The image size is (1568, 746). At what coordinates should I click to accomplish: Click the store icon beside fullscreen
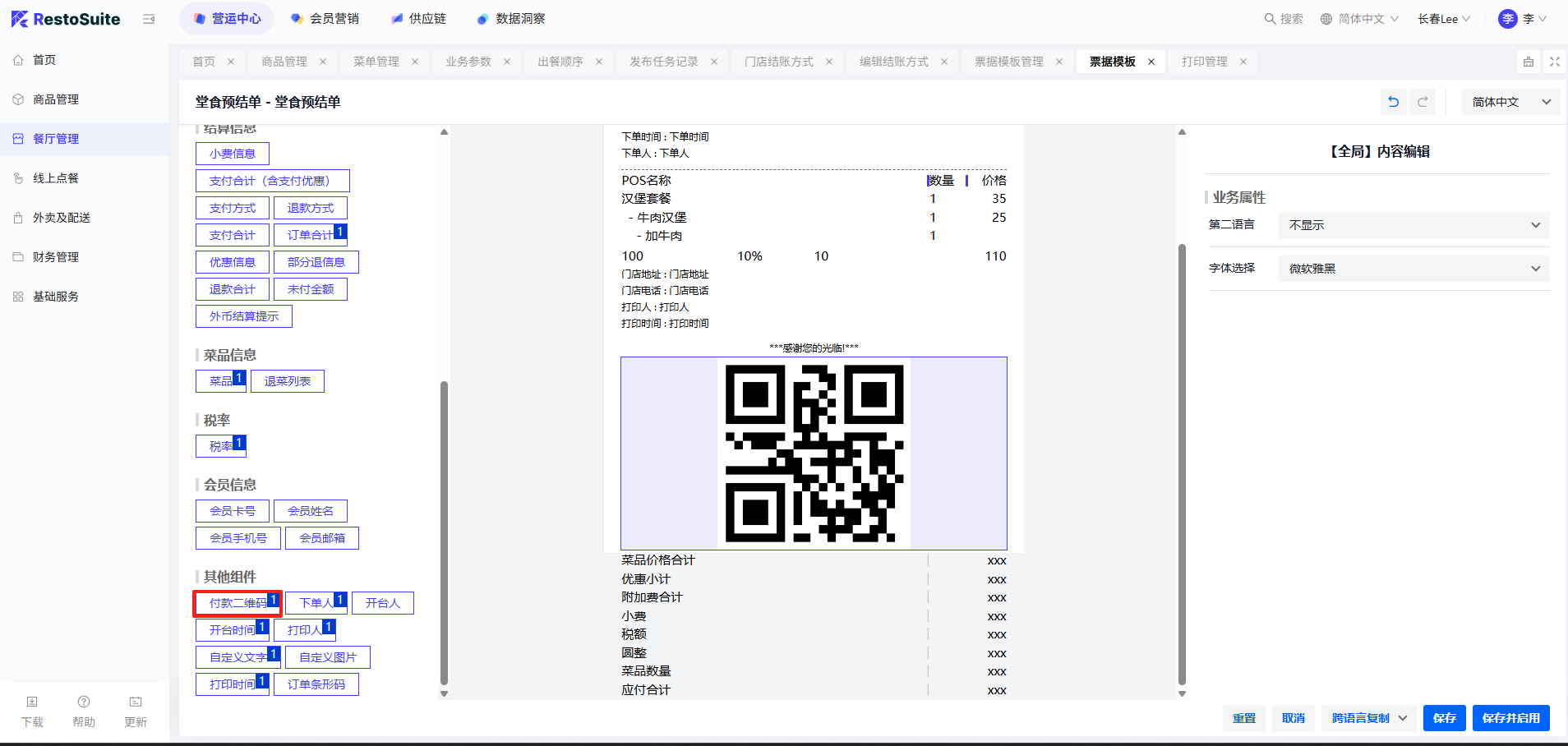pos(1529,62)
